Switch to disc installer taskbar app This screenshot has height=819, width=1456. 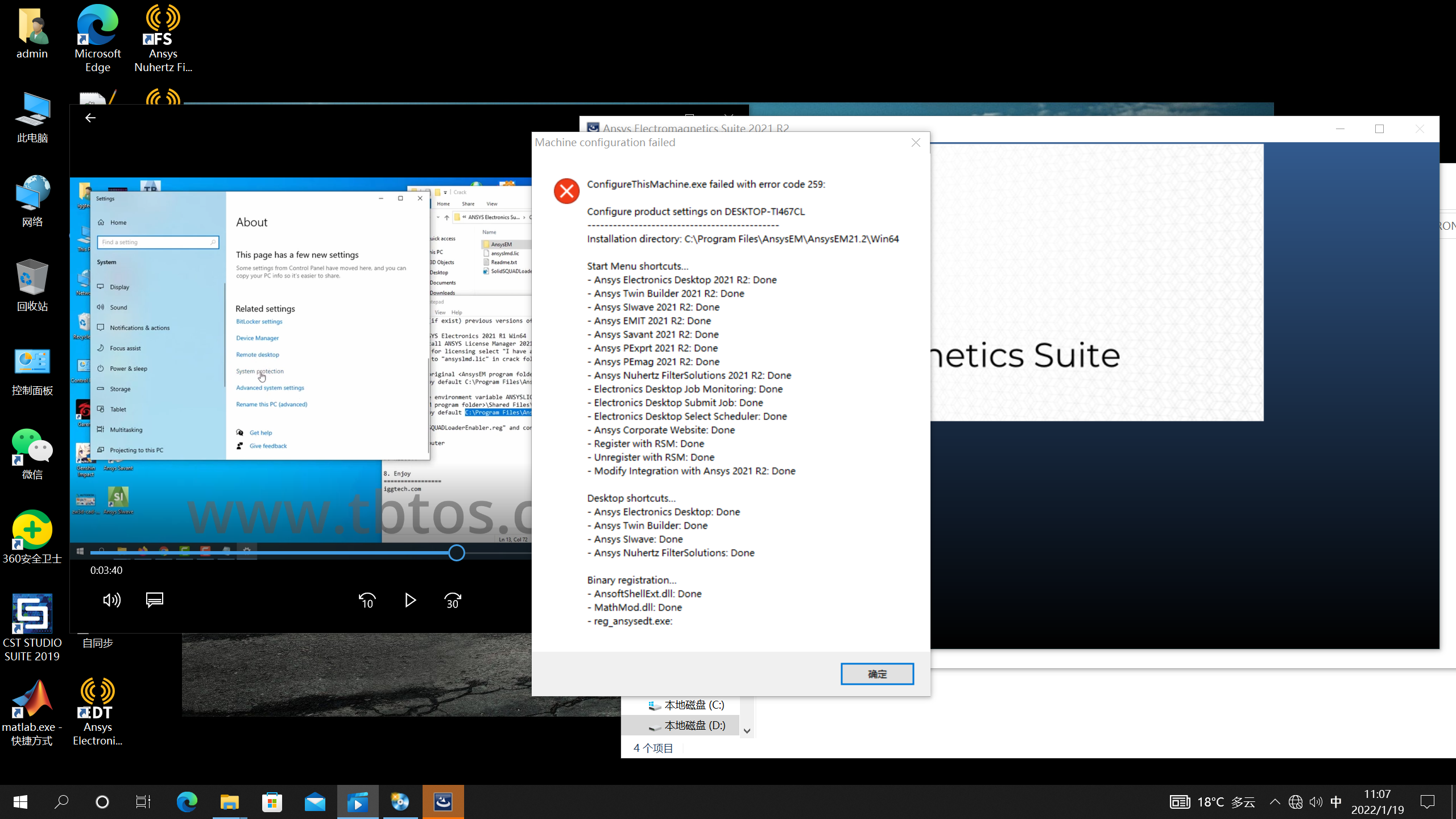point(400,802)
